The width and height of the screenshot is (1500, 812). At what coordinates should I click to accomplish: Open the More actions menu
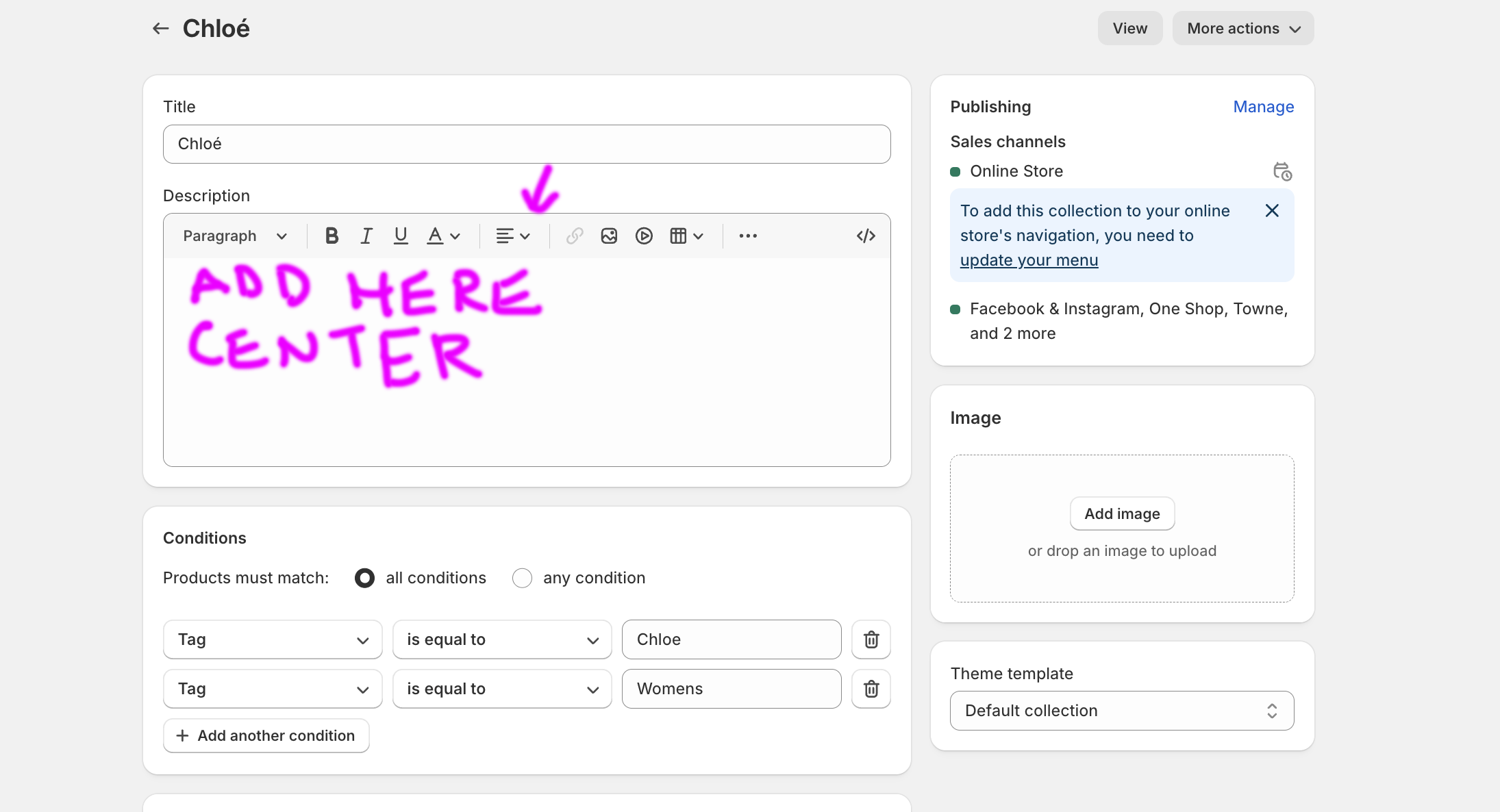click(x=1242, y=28)
